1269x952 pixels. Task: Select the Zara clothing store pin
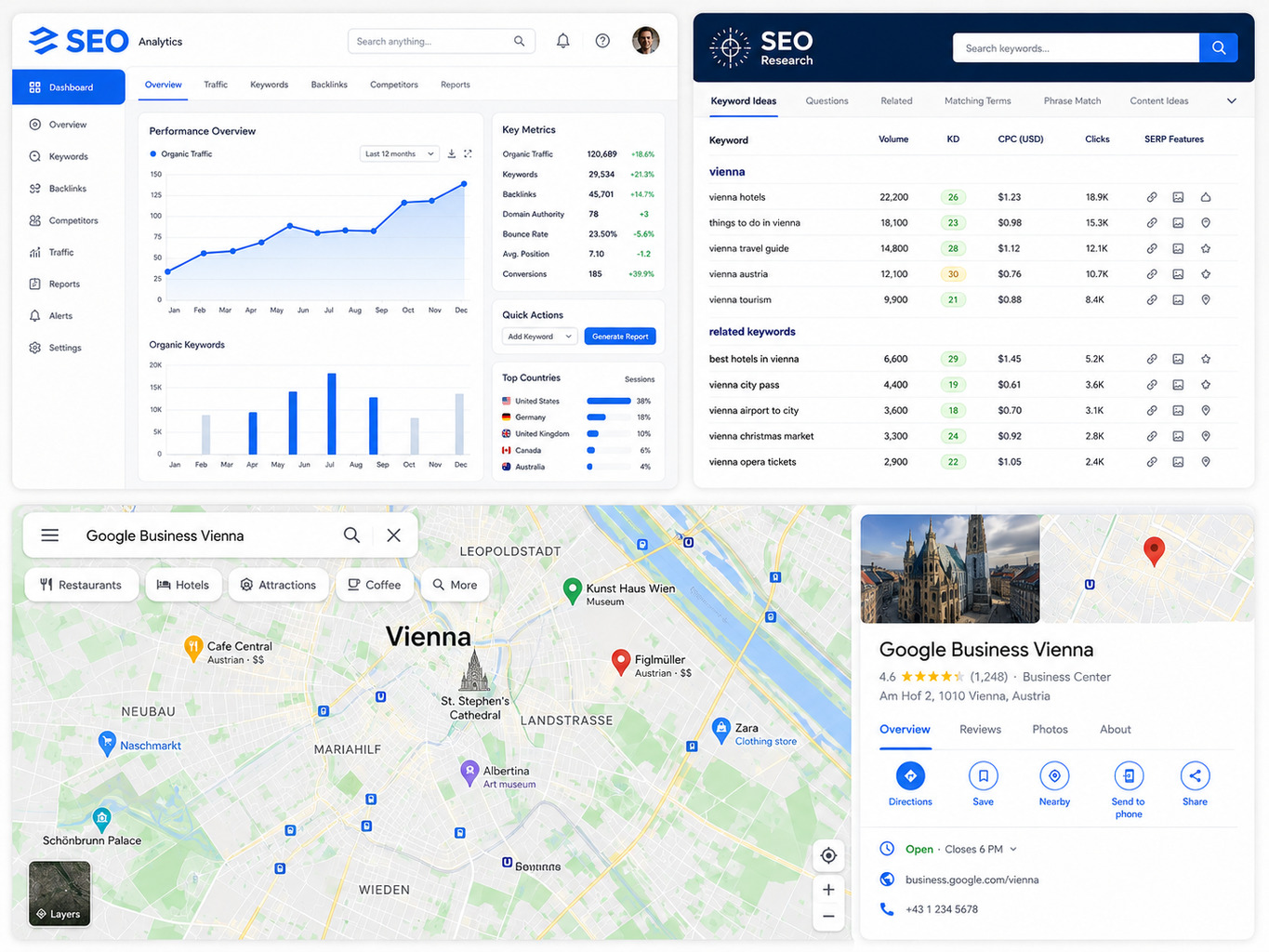pyautogui.click(x=721, y=731)
